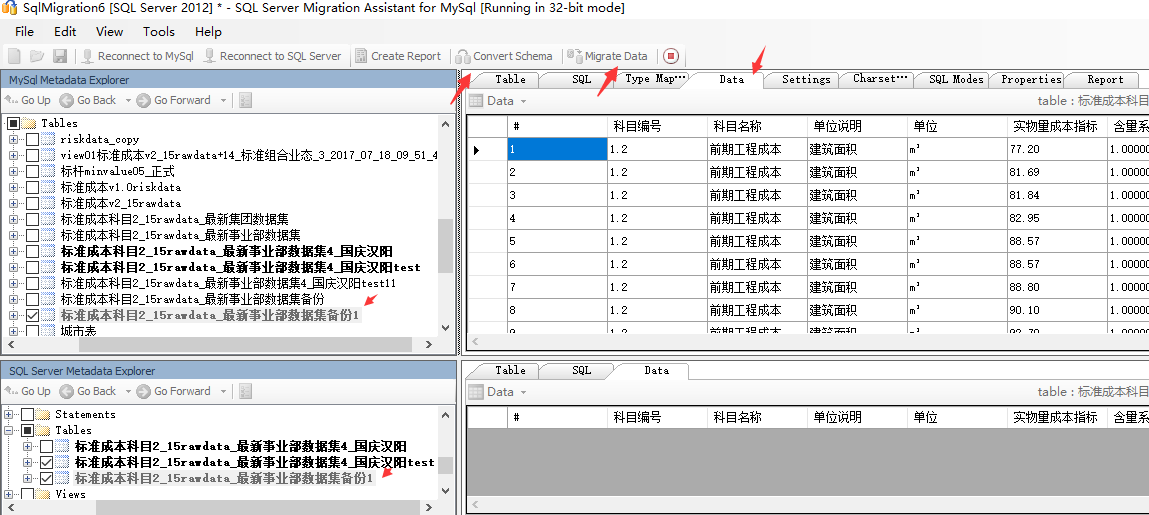
Task: Expand the 标准成本v1.0riskdata node
Action: [13, 188]
